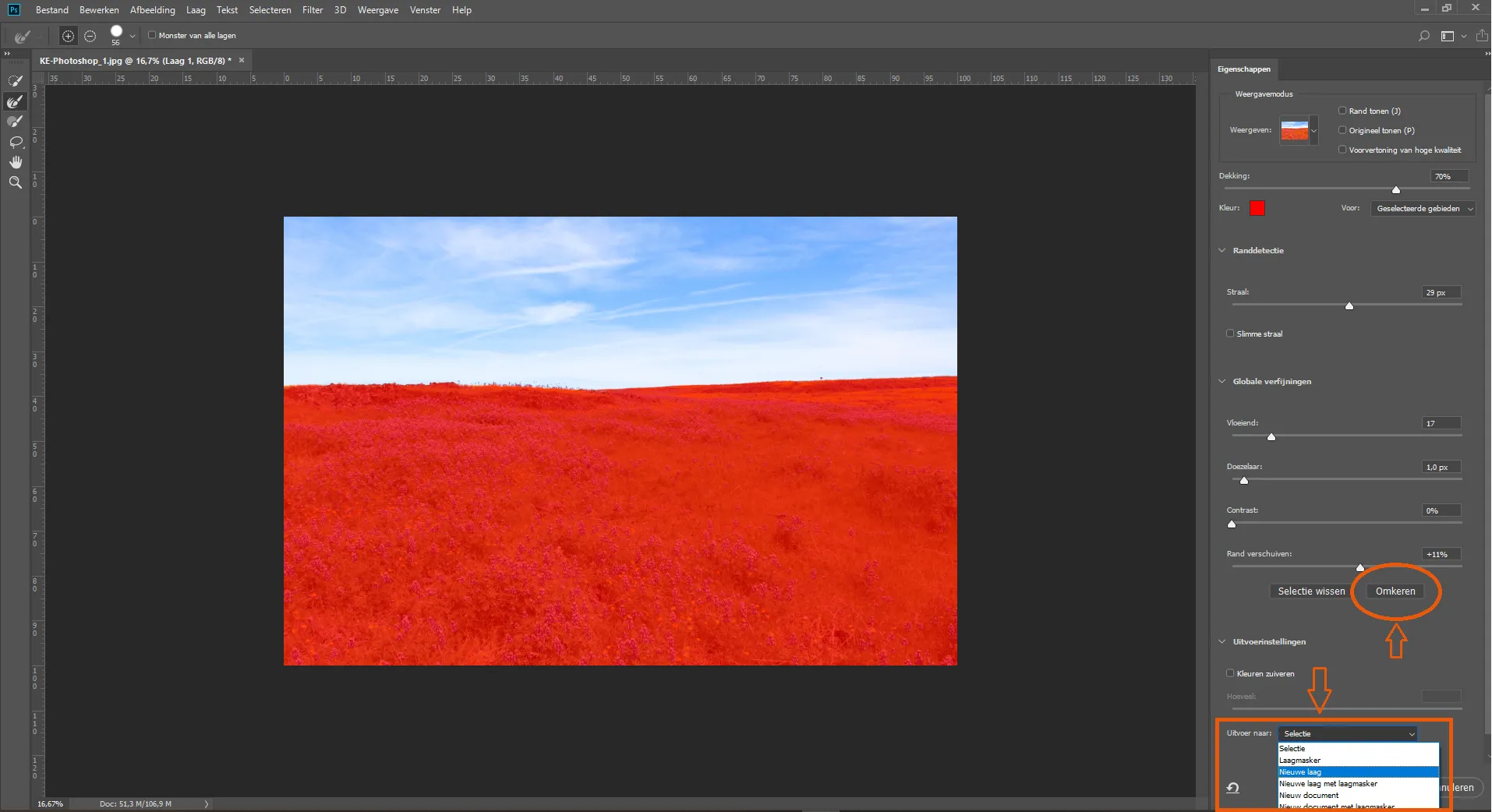
Task: Open the Uitvoer naar Selectie dropdown
Action: pyautogui.click(x=1348, y=733)
